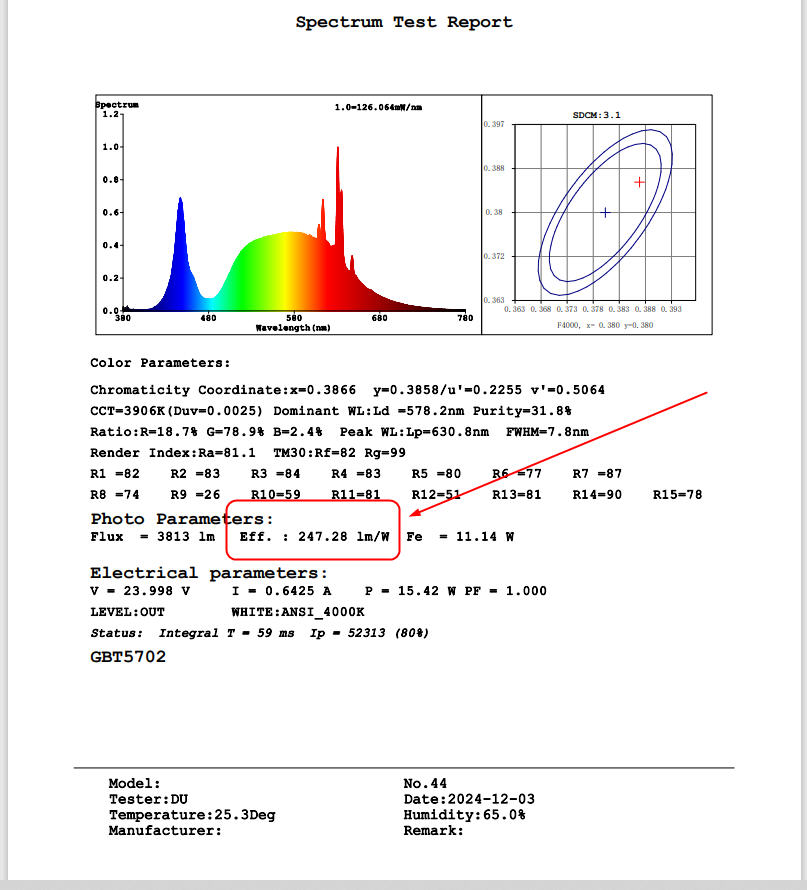Click the 1.0=126.064mW/nm label in the chart

click(x=378, y=107)
